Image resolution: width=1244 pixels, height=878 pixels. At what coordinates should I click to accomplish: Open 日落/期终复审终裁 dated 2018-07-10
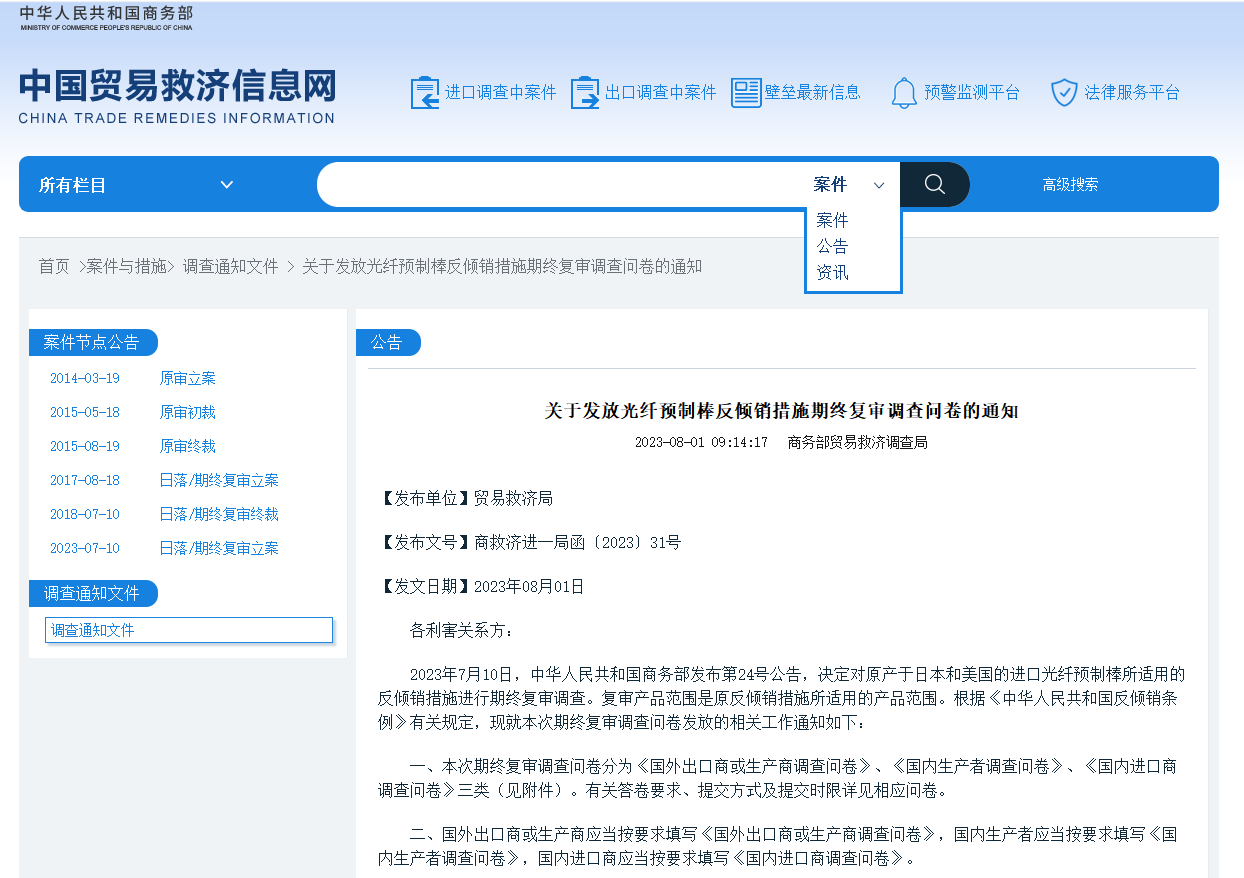pyautogui.click(x=219, y=515)
